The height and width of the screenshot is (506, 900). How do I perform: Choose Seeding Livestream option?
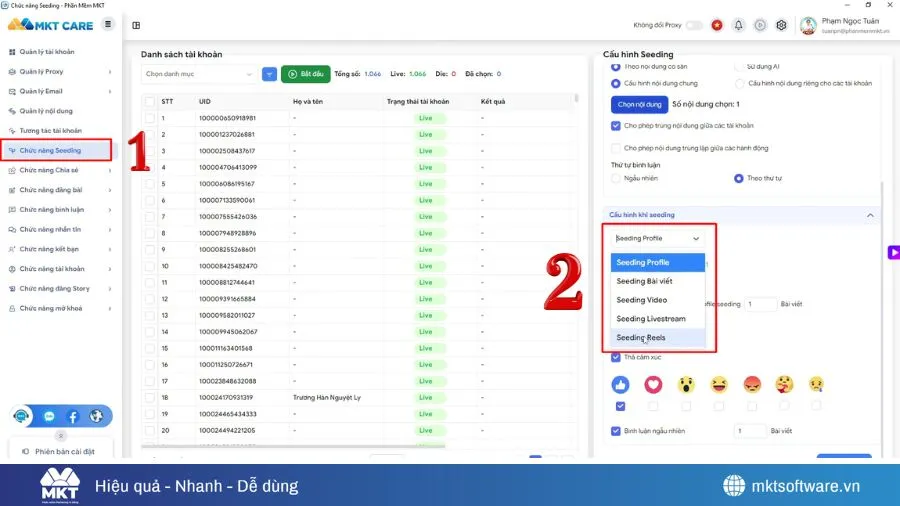pyautogui.click(x=658, y=319)
